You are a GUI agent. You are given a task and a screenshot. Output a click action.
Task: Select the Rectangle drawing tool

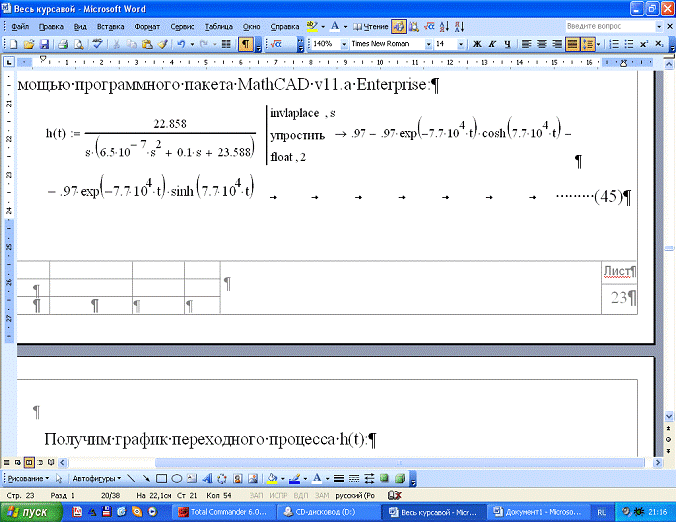(x=162, y=478)
